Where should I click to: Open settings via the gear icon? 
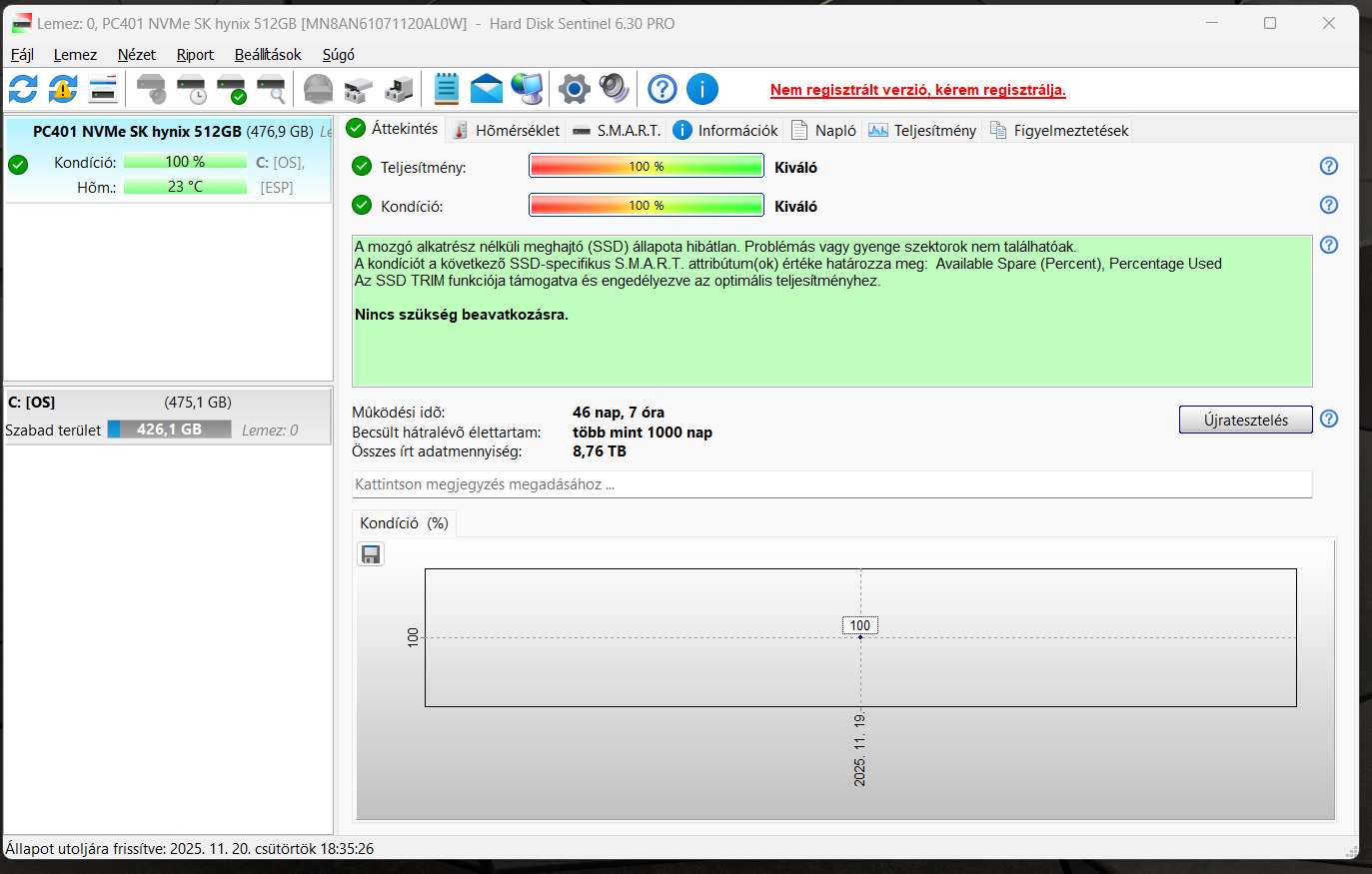tap(574, 89)
